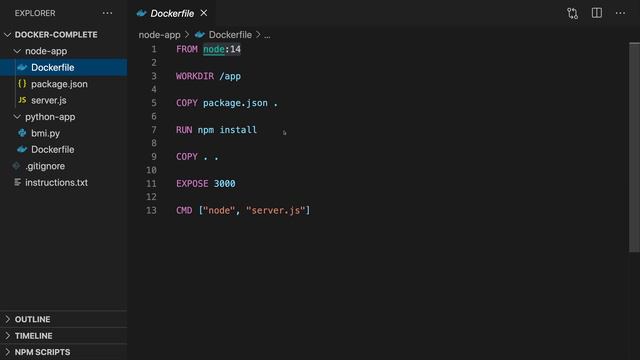Click port number 3000 on line 11
This screenshot has width=640, height=360.
[x=224, y=184]
